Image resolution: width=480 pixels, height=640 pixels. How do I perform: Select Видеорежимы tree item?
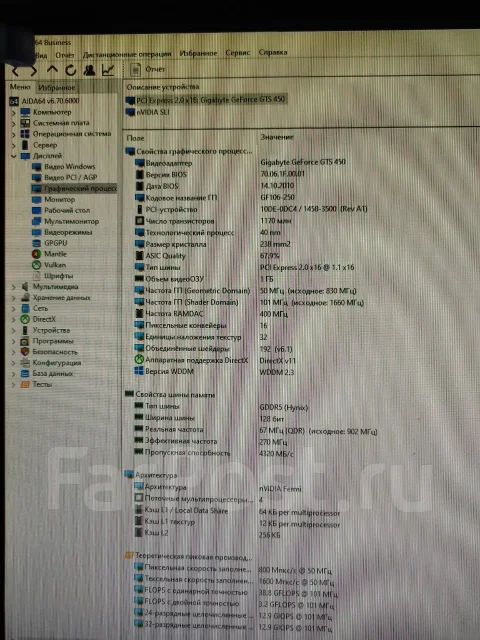pyautogui.click(x=62, y=232)
